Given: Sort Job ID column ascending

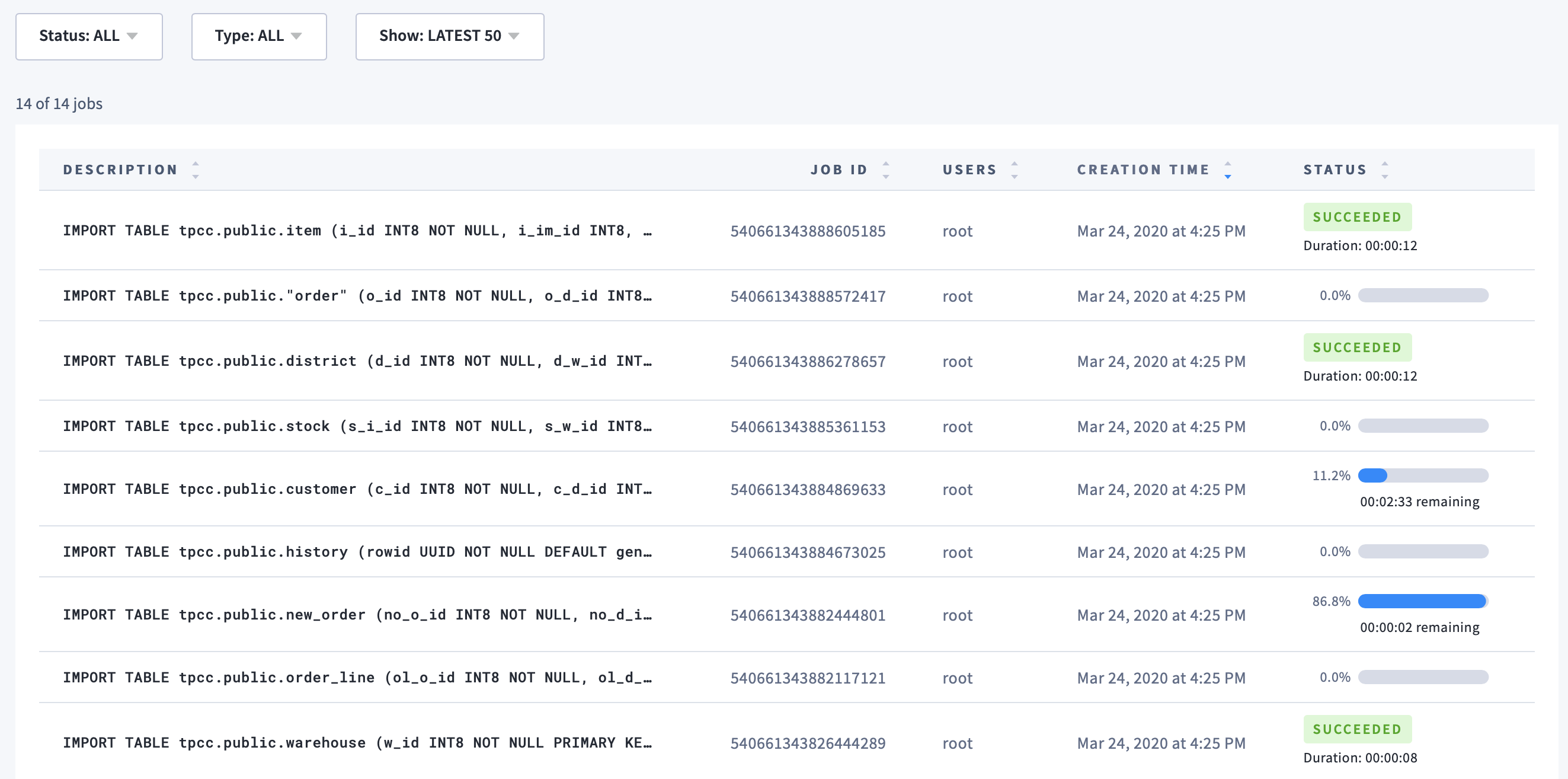Looking at the screenshot, I should pyautogui.click(x=887, y=164).
